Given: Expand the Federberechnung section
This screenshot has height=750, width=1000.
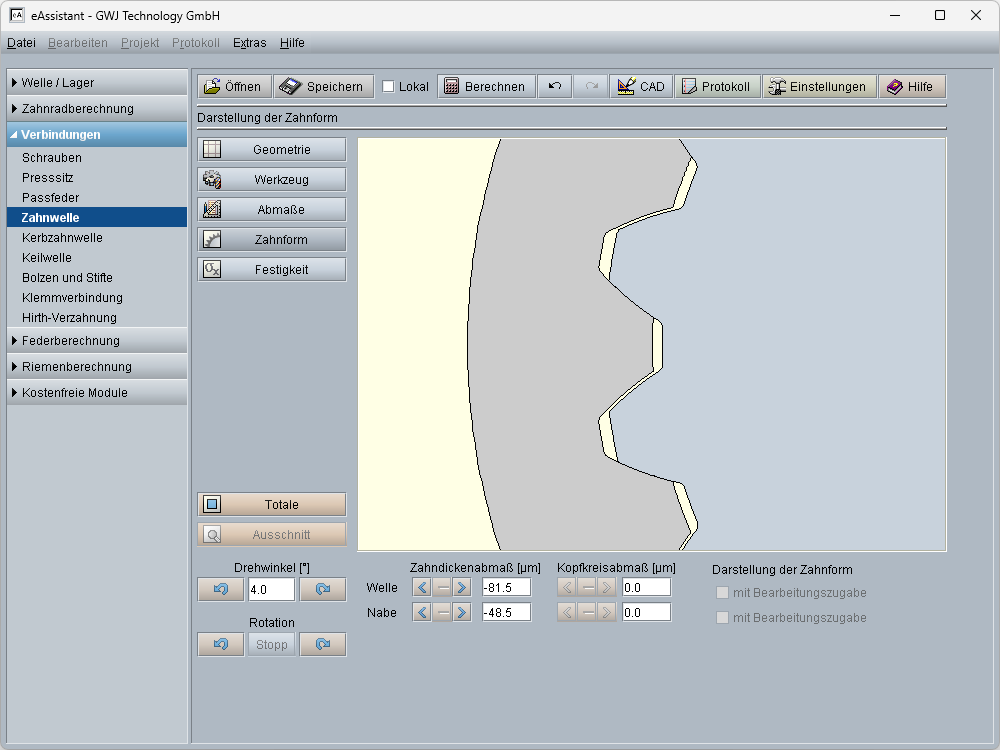Looking at the screenshot, I should coord(97,341).
